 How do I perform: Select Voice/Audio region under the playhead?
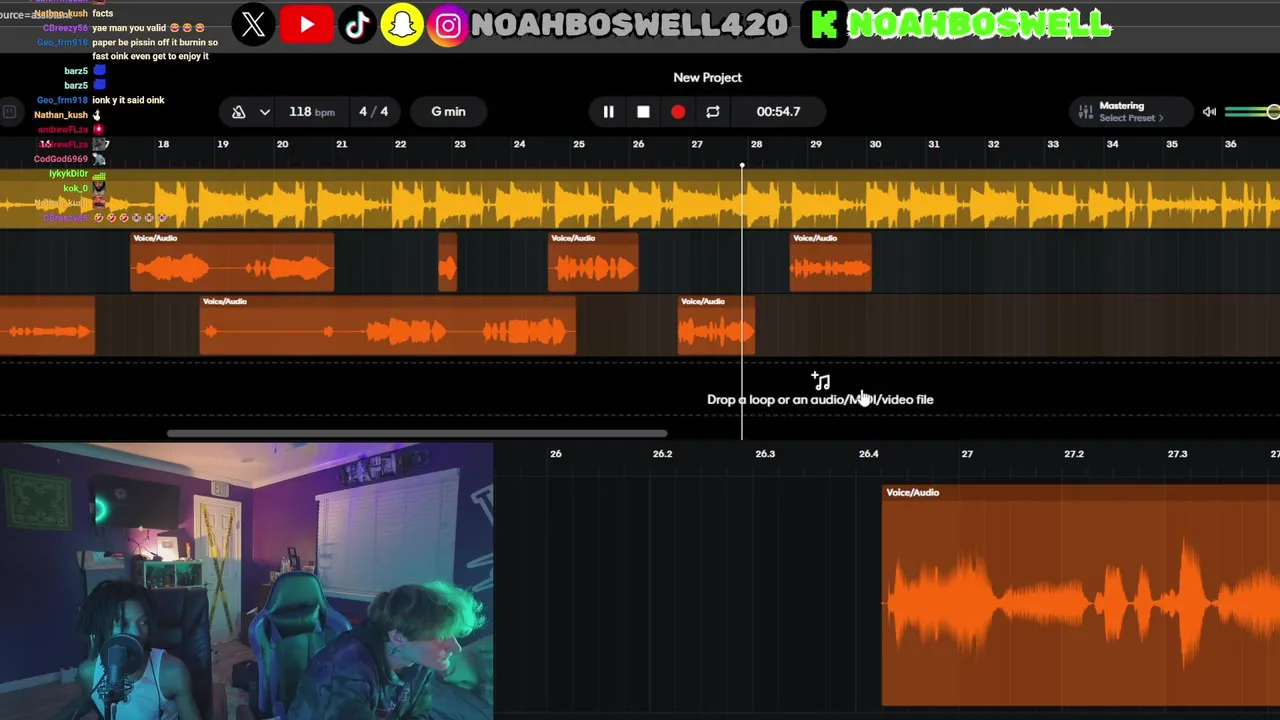[x=716, y=325]
